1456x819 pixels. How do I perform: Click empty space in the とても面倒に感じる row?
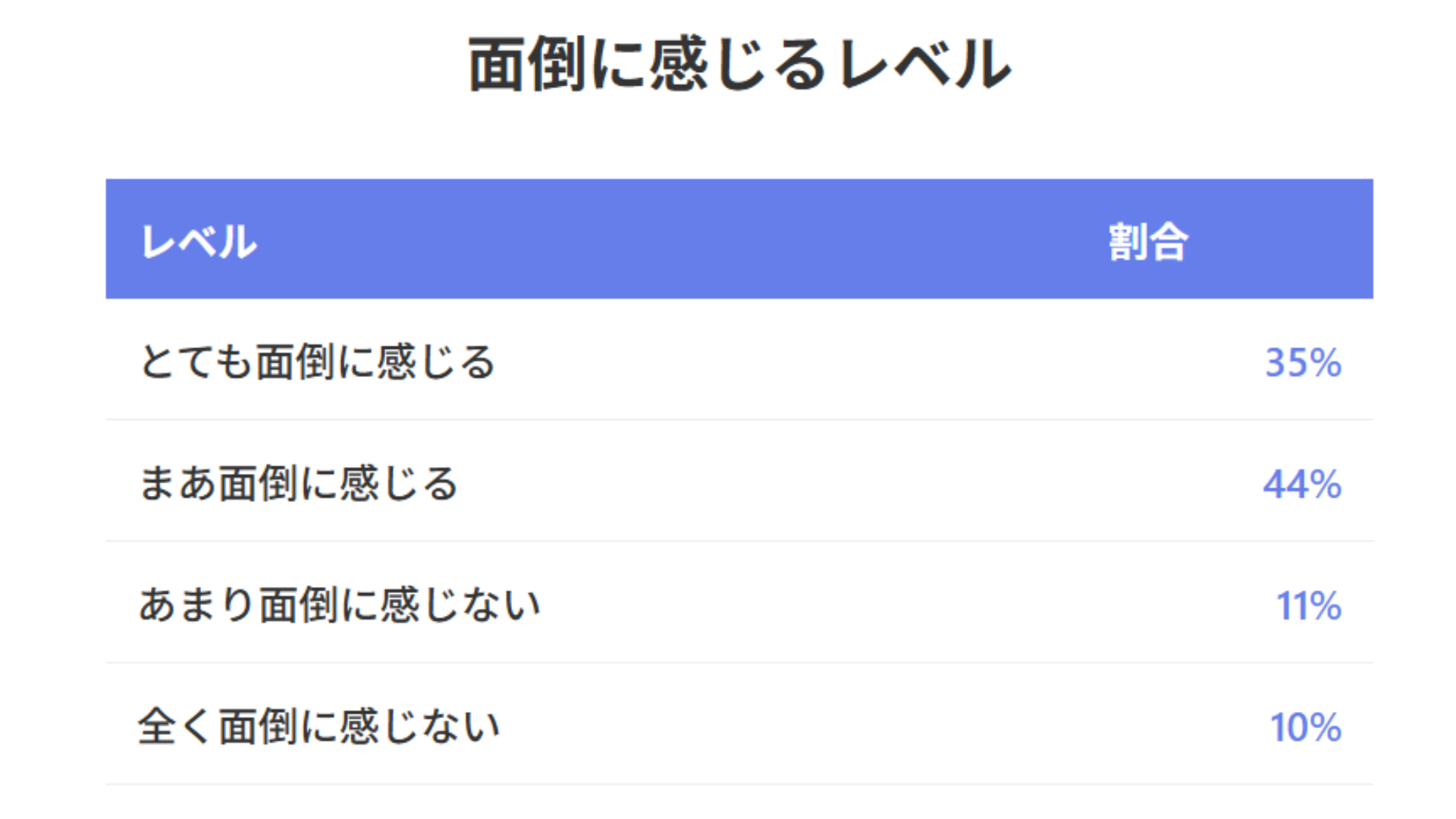point(834,362)
